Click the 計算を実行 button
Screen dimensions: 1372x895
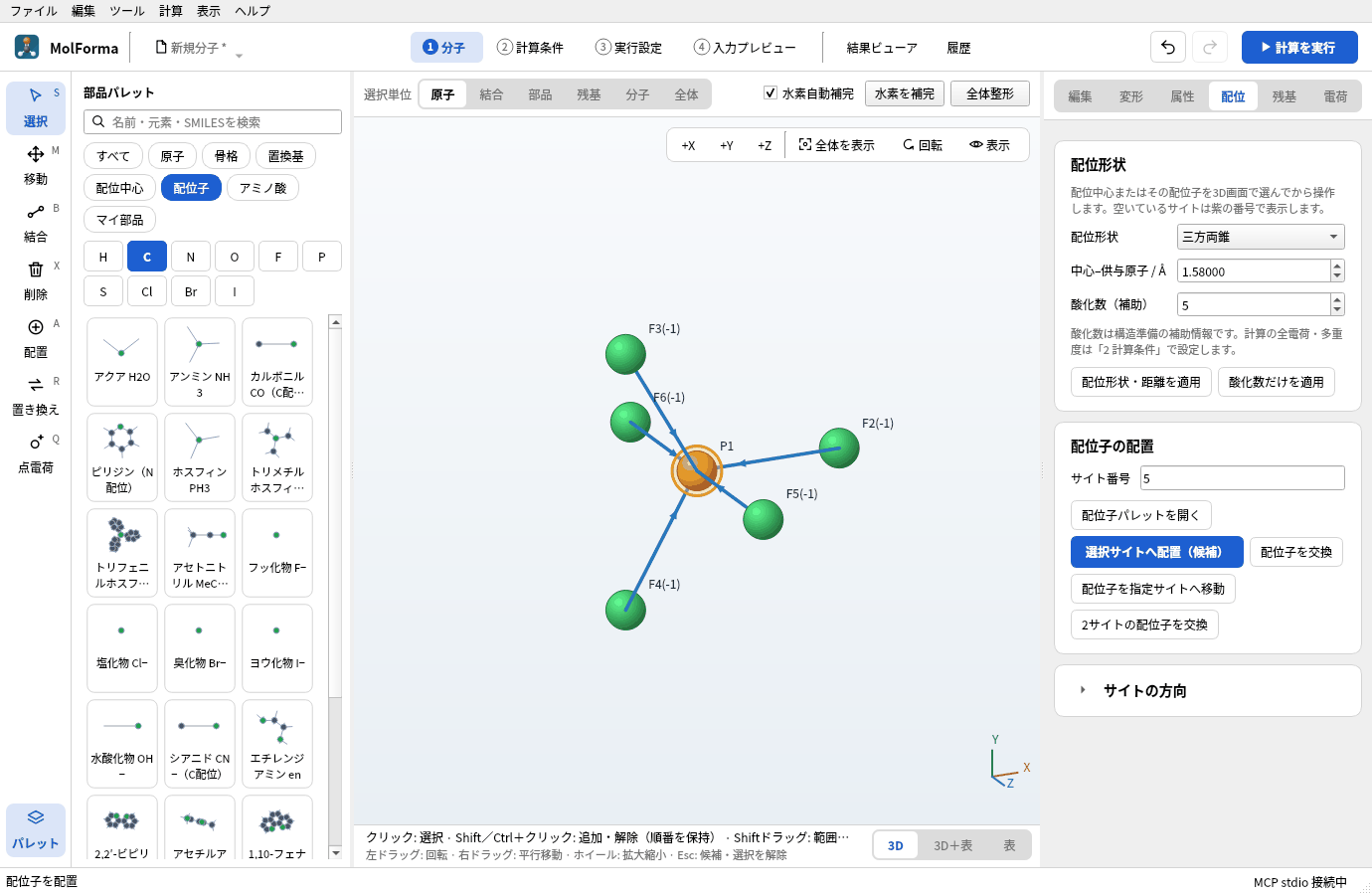(1299, 47)
